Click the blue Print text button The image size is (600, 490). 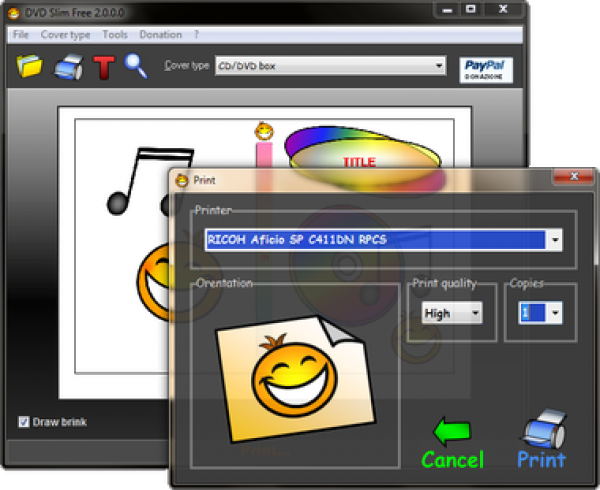click(541, 460)
